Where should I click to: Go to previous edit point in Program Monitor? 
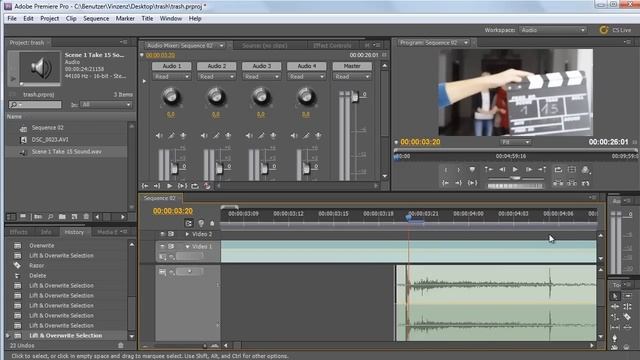(489, 169)
